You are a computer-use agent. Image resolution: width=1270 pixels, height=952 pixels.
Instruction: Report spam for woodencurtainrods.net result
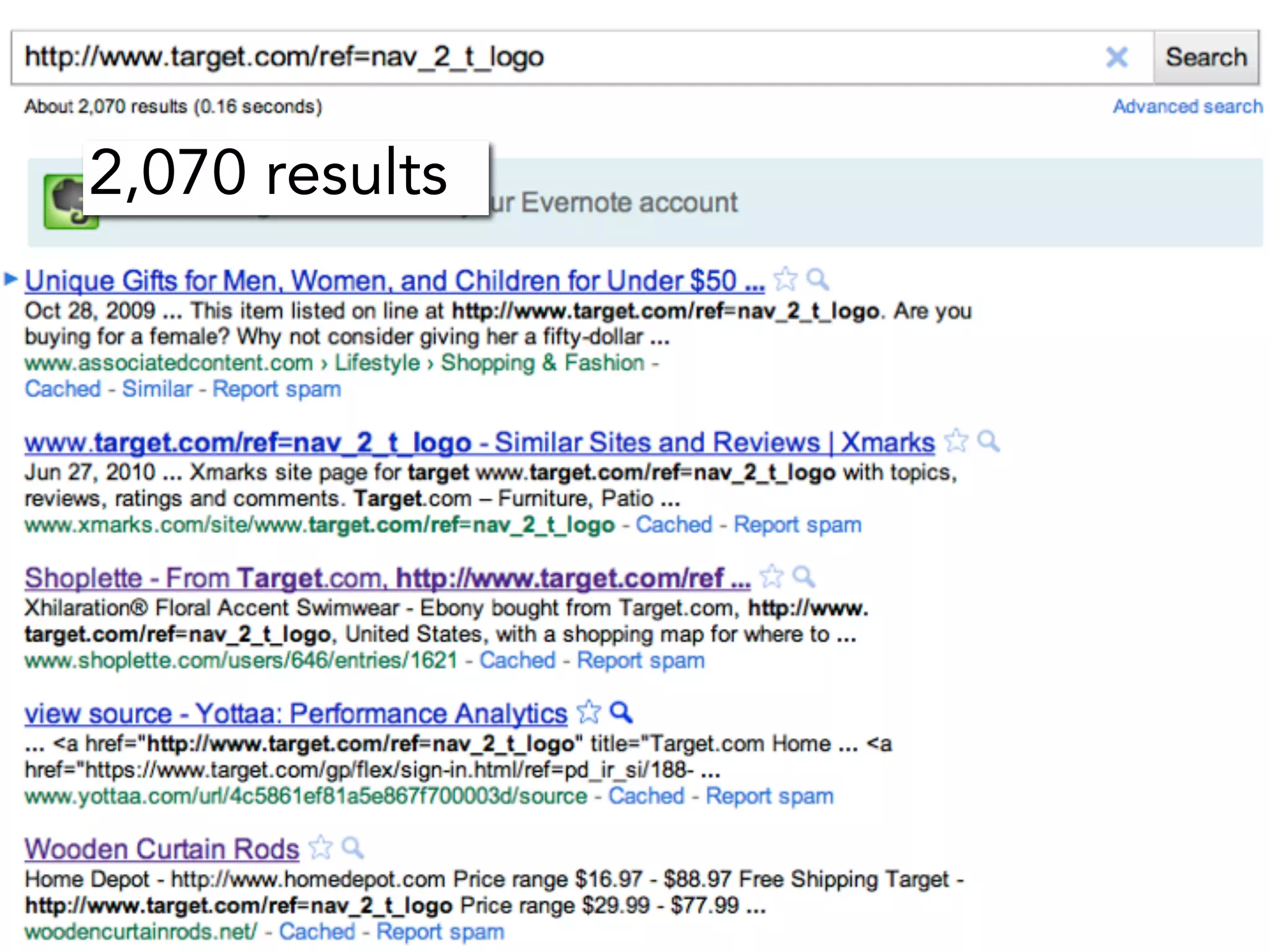(440, 932)
